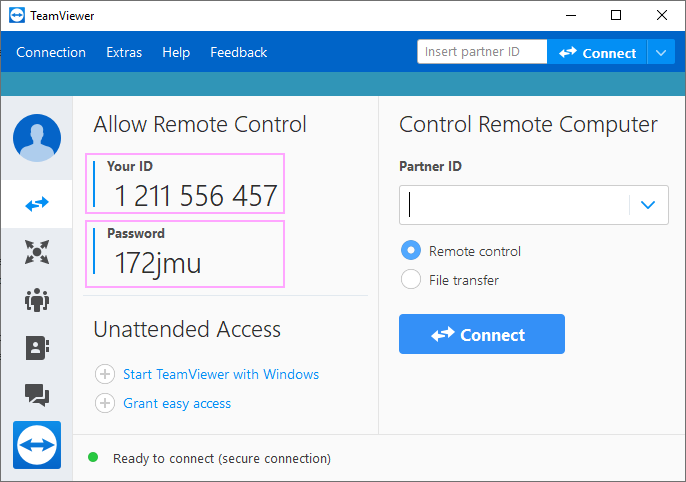The image size is (686, 482).
Task: Expand the Partner ID history dropdown
Action: coord(648,205)
